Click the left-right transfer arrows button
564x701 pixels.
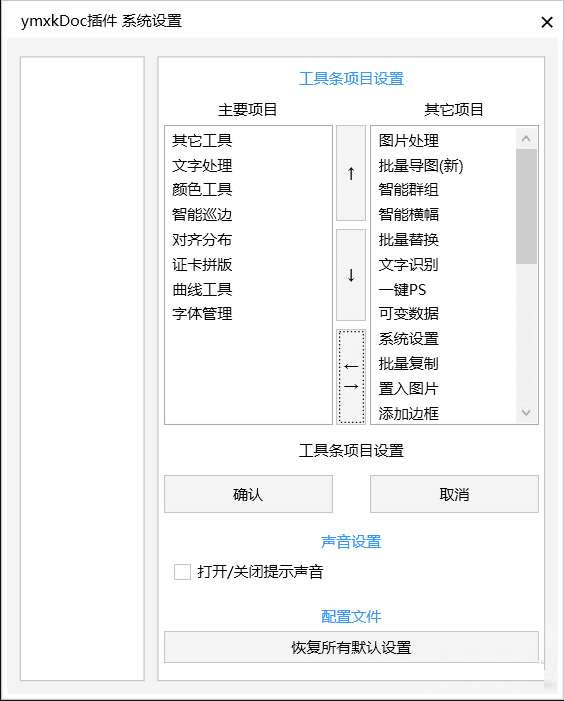(351, 377)
